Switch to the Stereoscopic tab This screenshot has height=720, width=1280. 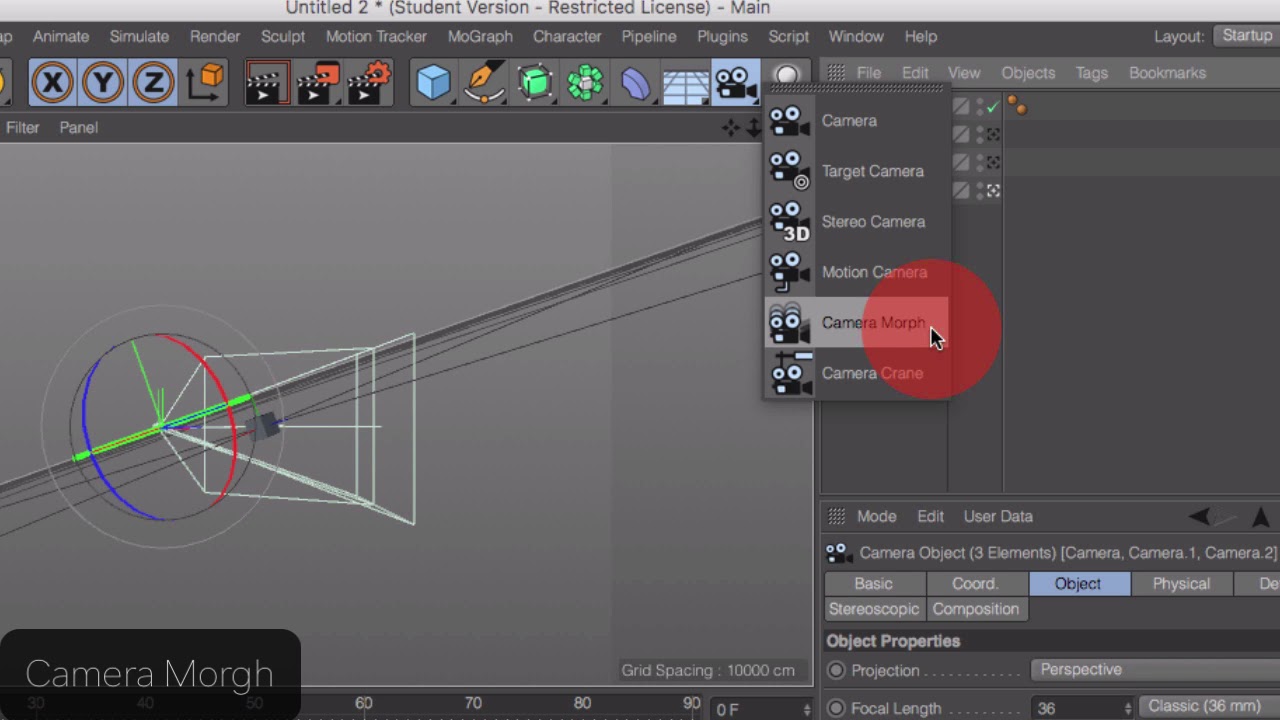click(874, 609)
